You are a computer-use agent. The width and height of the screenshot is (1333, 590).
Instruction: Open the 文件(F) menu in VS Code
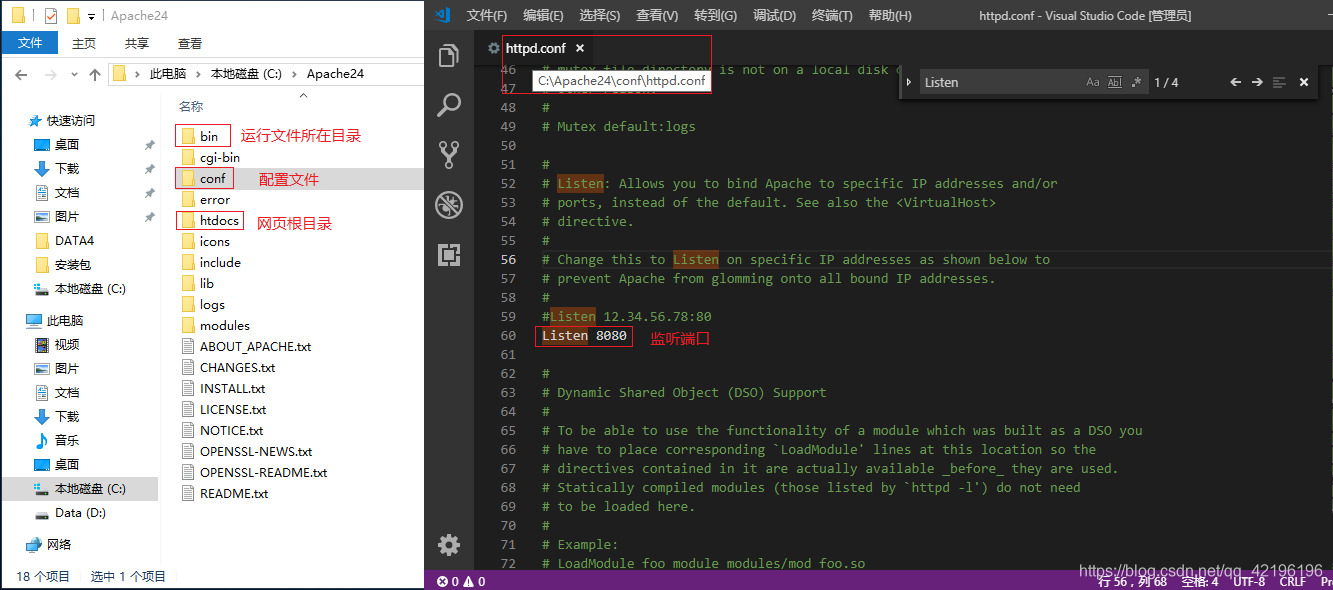(487, 16)
